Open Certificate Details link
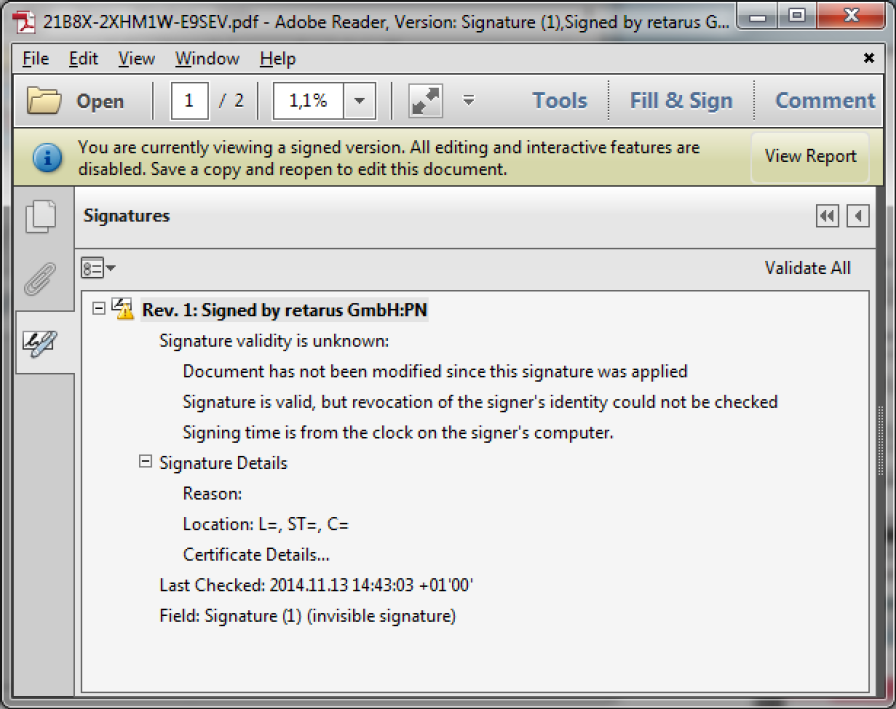 [x=256, y=555]
